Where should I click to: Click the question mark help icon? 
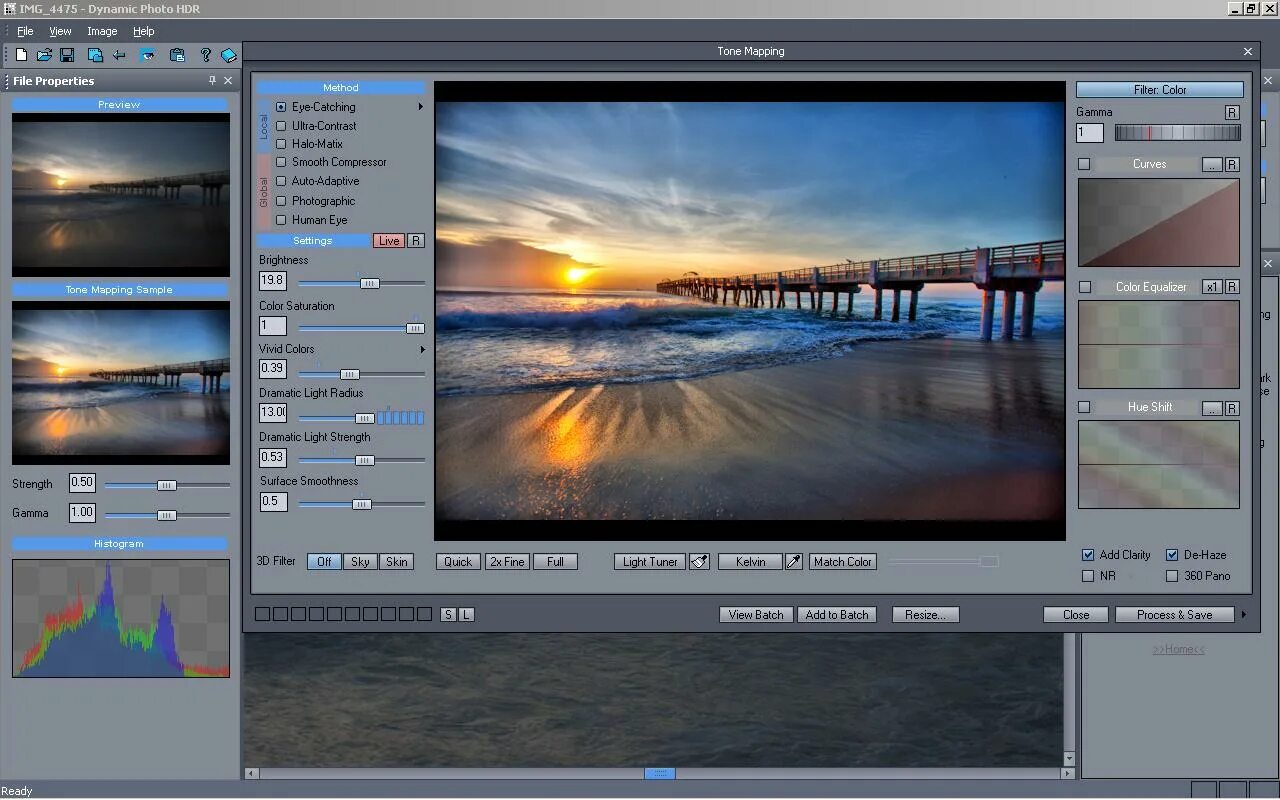click(205, 55)
